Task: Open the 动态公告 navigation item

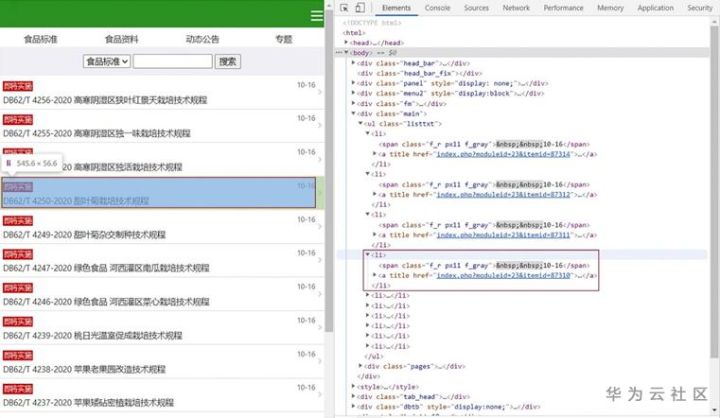Action: (202, 40)
